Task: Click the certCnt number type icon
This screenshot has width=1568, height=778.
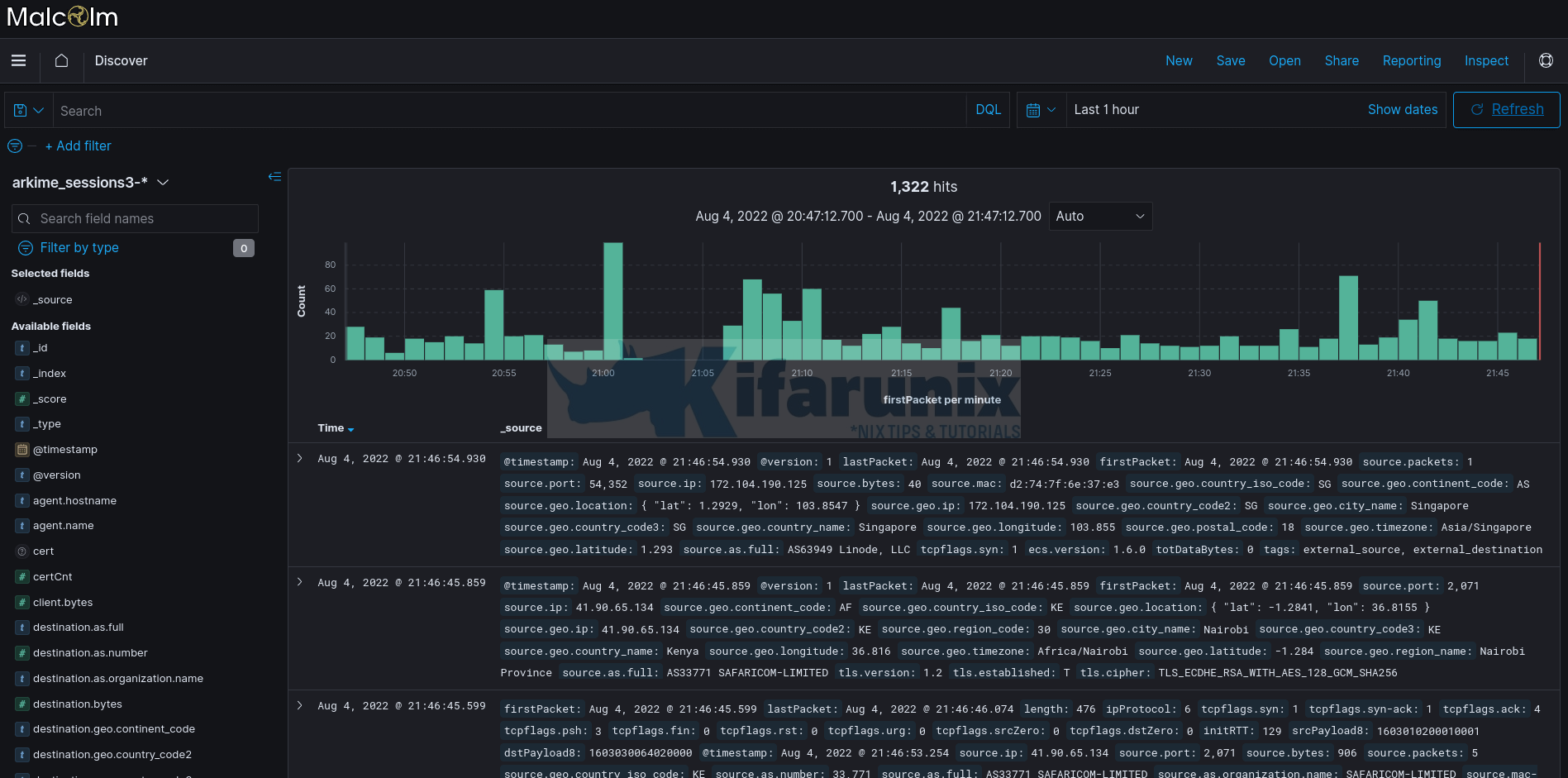Action: pyautogui.click(x=22, y=577)
